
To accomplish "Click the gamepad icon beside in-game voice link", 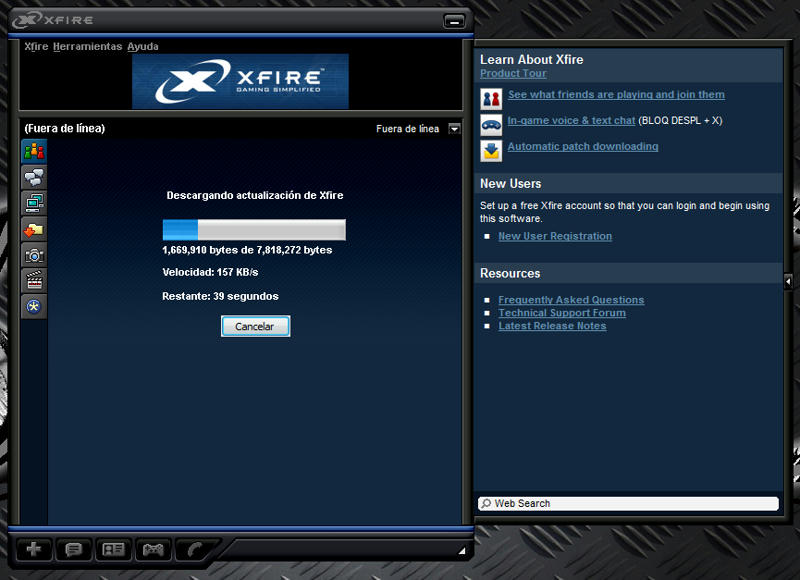I will 491,125.
